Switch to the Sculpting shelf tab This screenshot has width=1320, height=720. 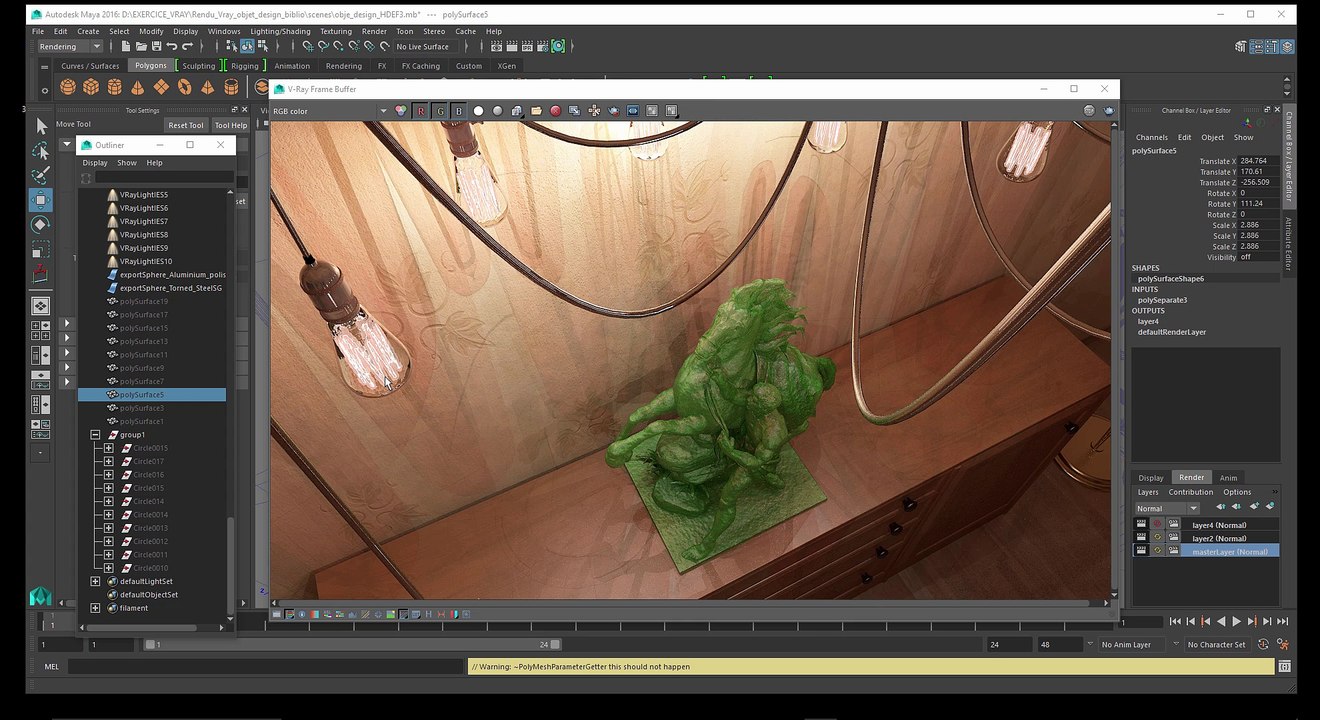(198, 66)
